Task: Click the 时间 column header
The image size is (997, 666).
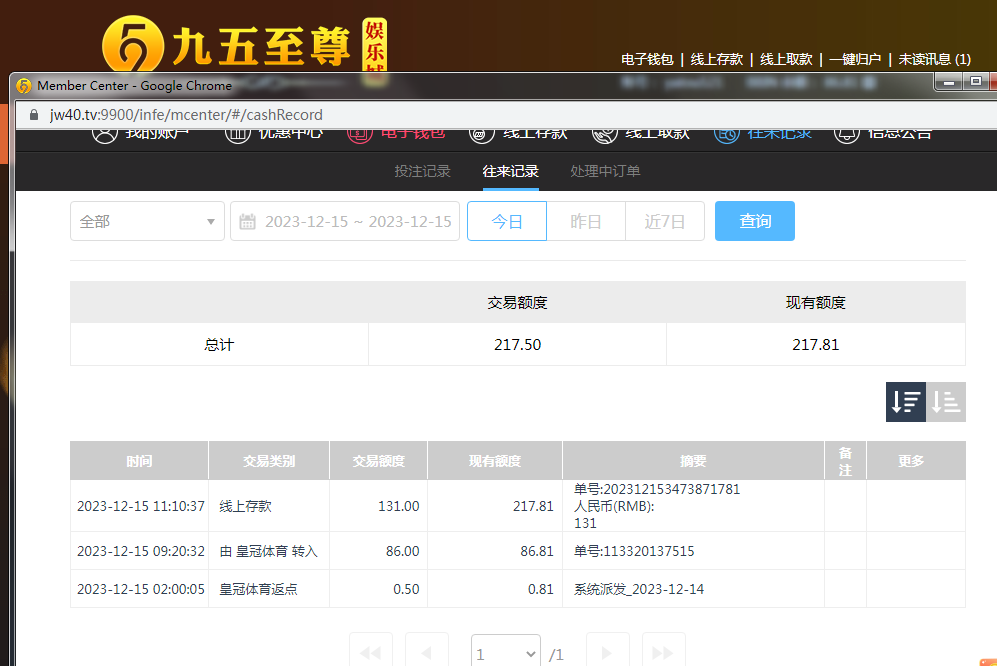Action: coord(139,461)
